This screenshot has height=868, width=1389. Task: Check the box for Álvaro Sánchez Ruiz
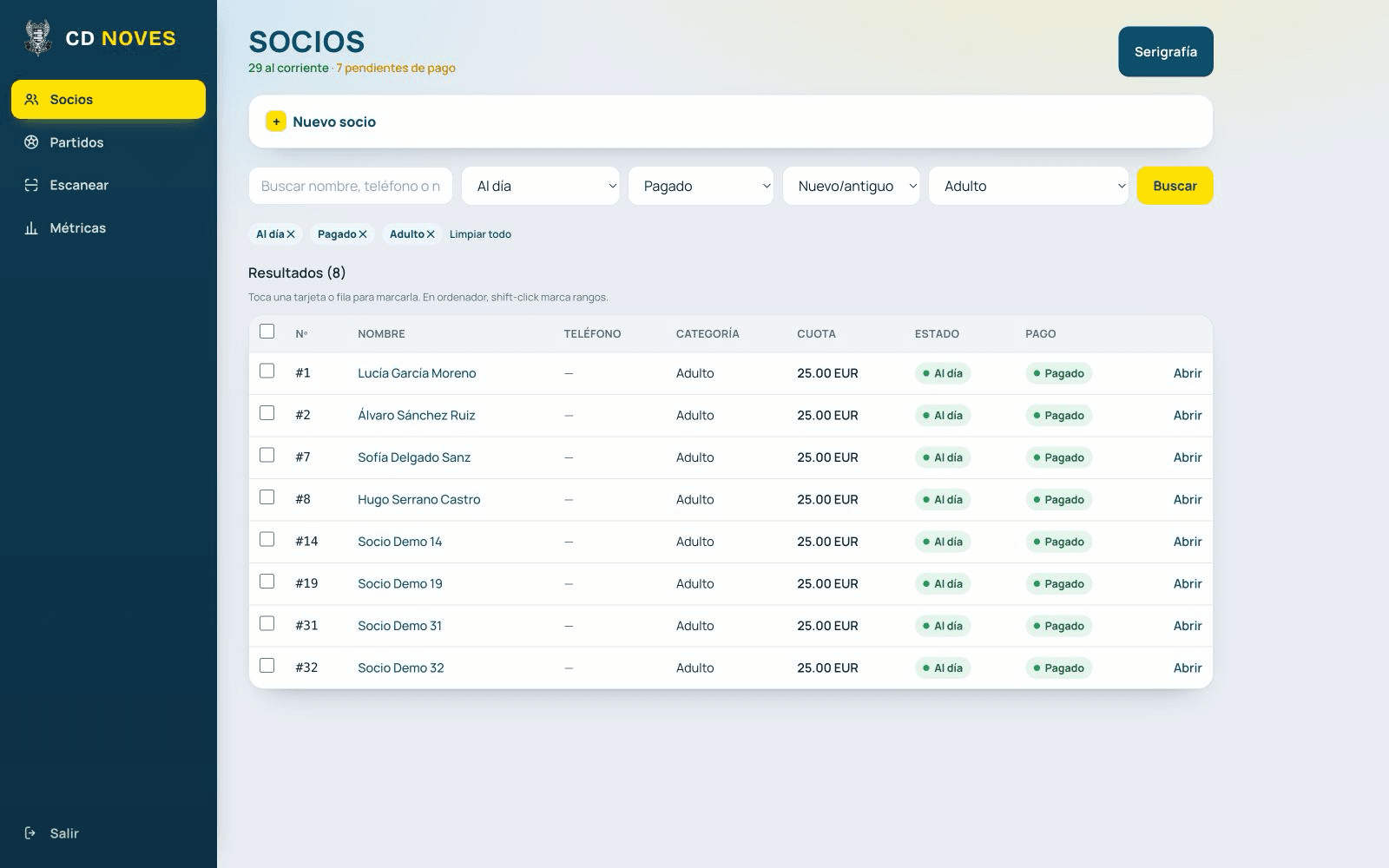(x=267, y=413)
